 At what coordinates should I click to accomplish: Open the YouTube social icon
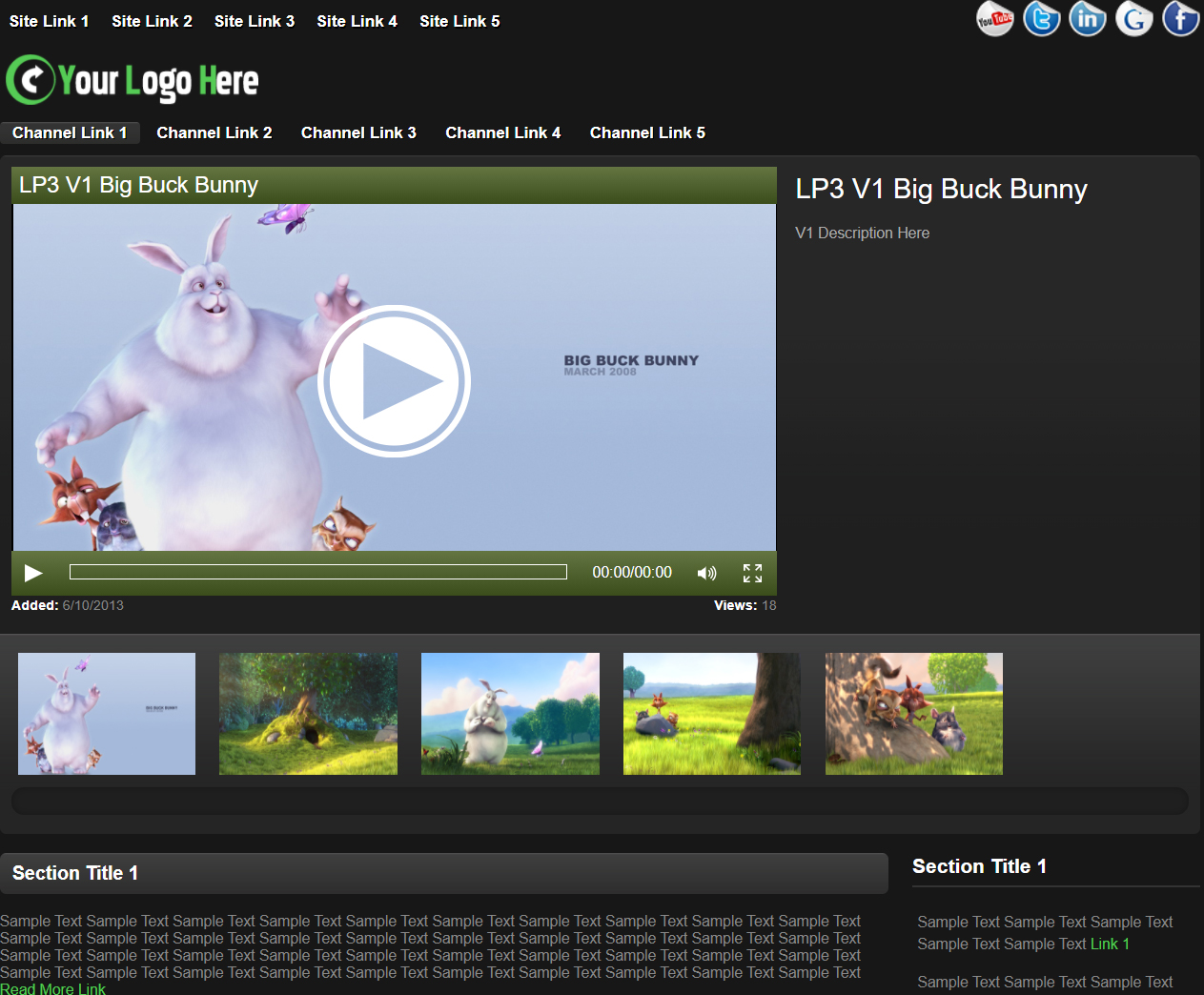(x=994, y=19)
